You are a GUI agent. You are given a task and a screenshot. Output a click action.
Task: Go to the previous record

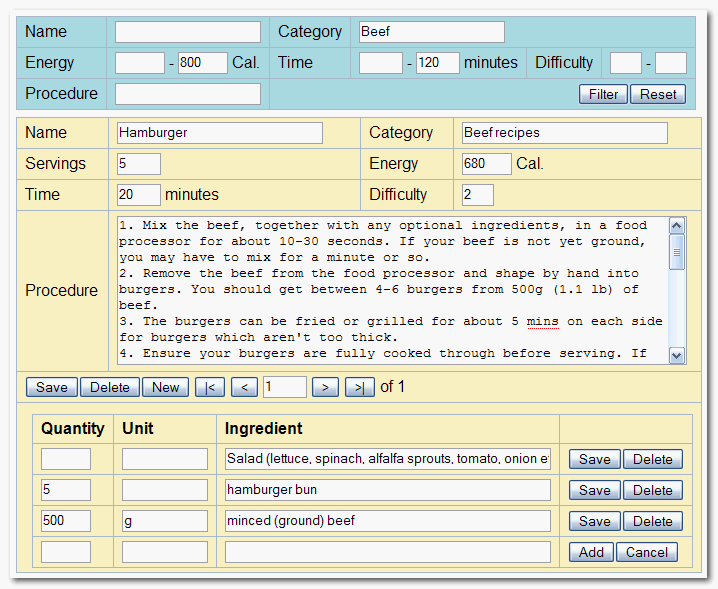(244, 387)
